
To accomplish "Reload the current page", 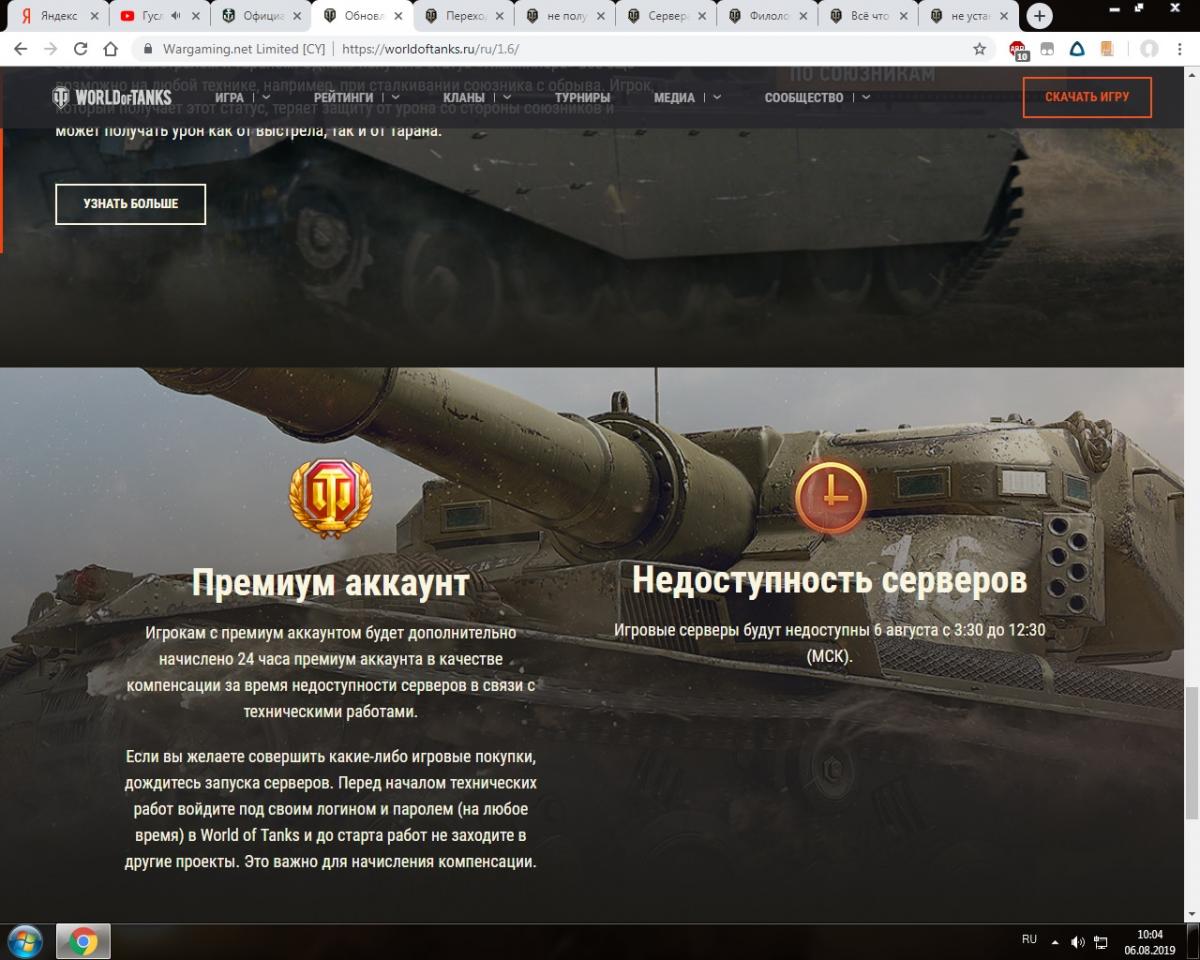I will pos(81,48).
